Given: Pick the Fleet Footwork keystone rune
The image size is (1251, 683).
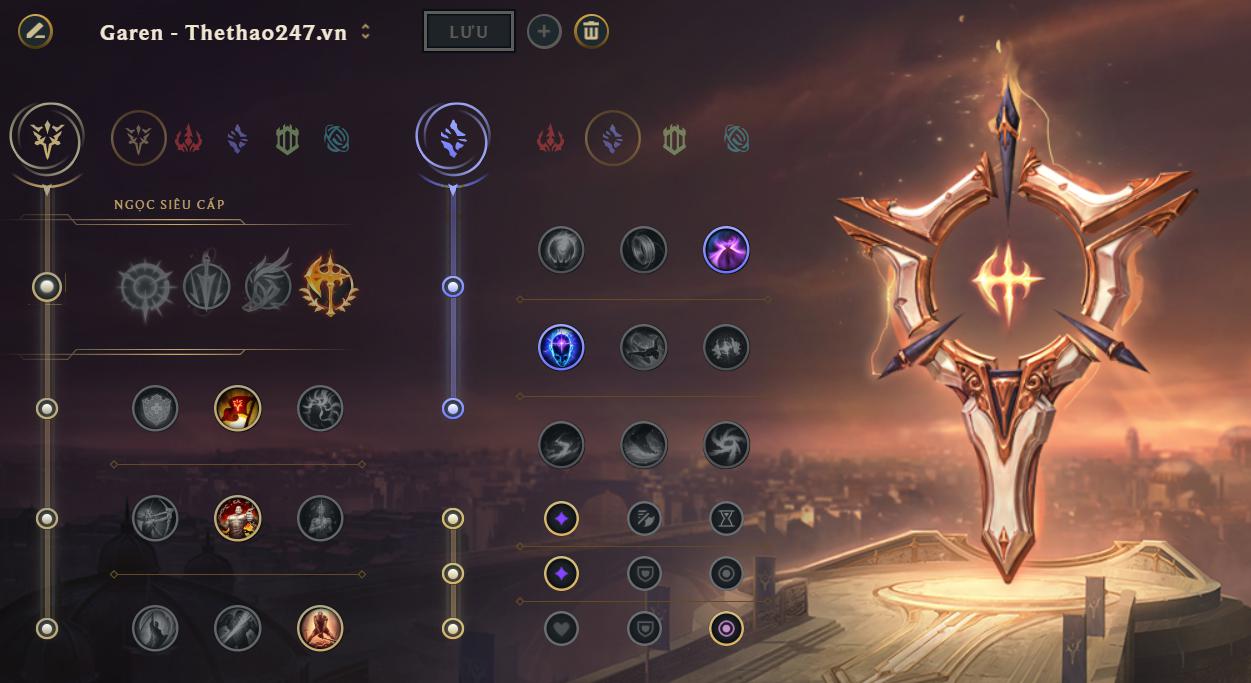Looking at the screenshot, I should coord(268,287).
